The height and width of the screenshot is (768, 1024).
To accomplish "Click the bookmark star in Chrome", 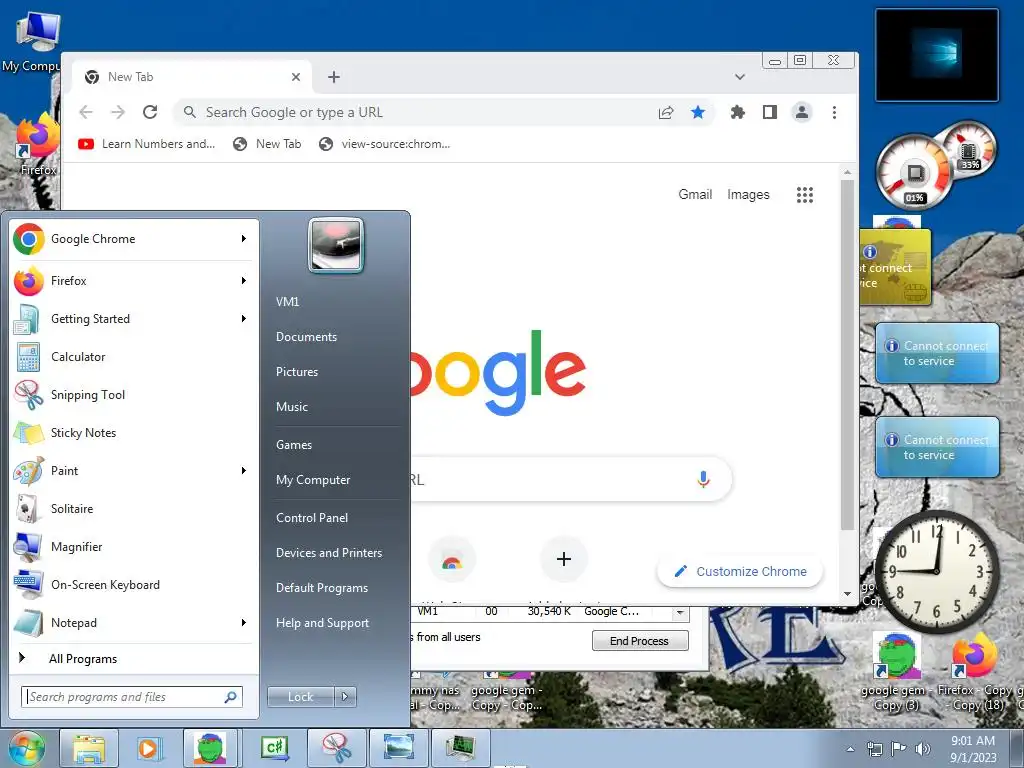I will pyautogui.click(x=698, y=112).
